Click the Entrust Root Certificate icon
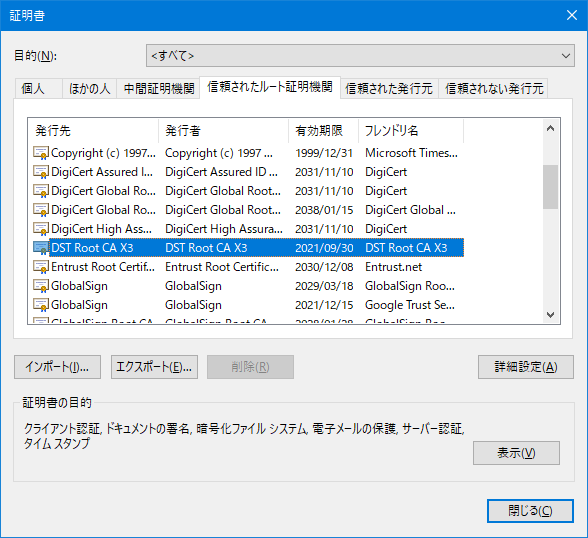 pos(41,267)
